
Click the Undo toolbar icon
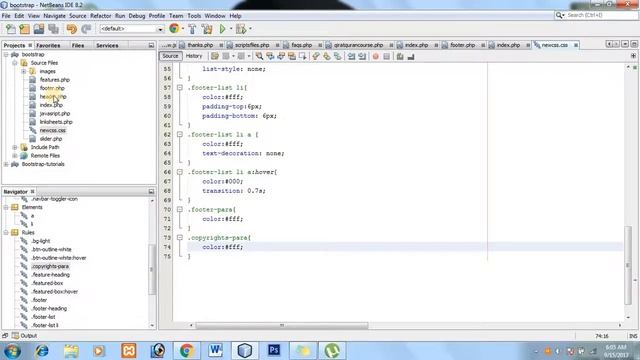pyautogui.click(x=71, y=29)
